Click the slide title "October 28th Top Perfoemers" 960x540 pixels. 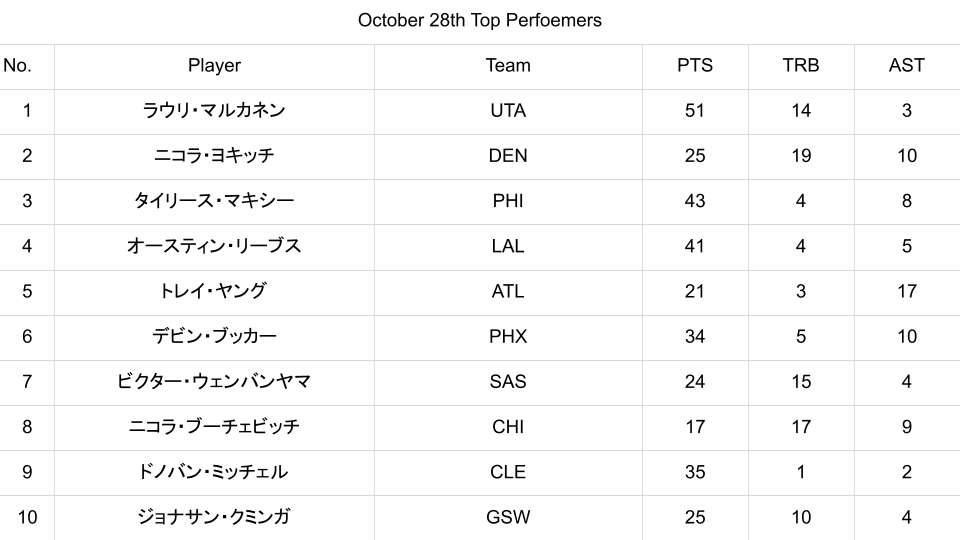coord(480,20)
